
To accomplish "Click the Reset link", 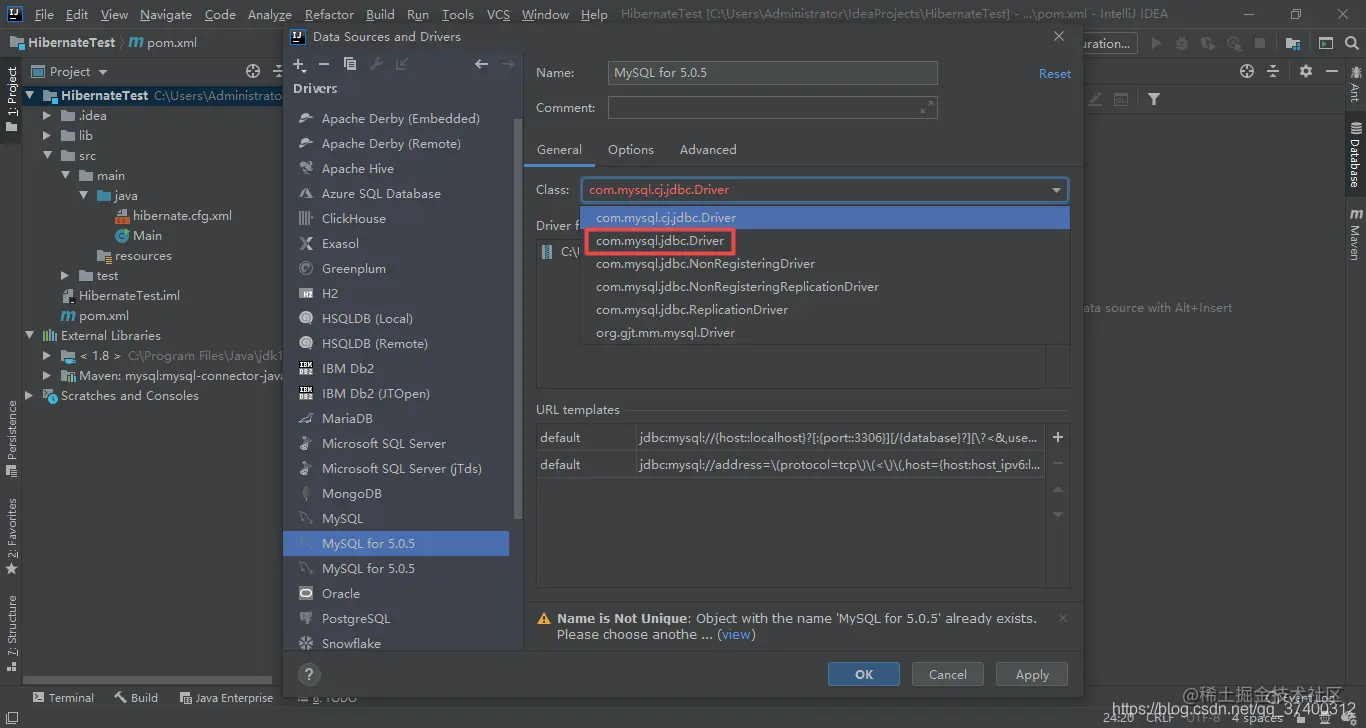I will 1054,73.
